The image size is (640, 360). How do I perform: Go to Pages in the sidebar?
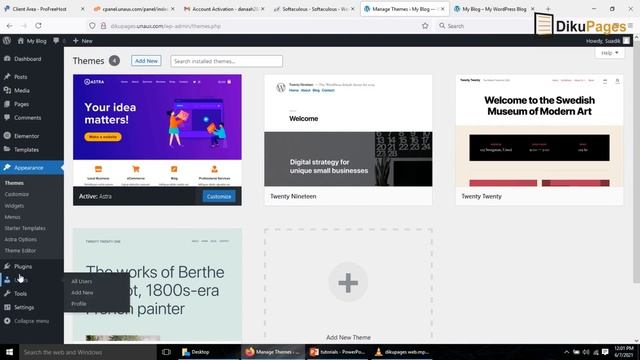[21, 104]
